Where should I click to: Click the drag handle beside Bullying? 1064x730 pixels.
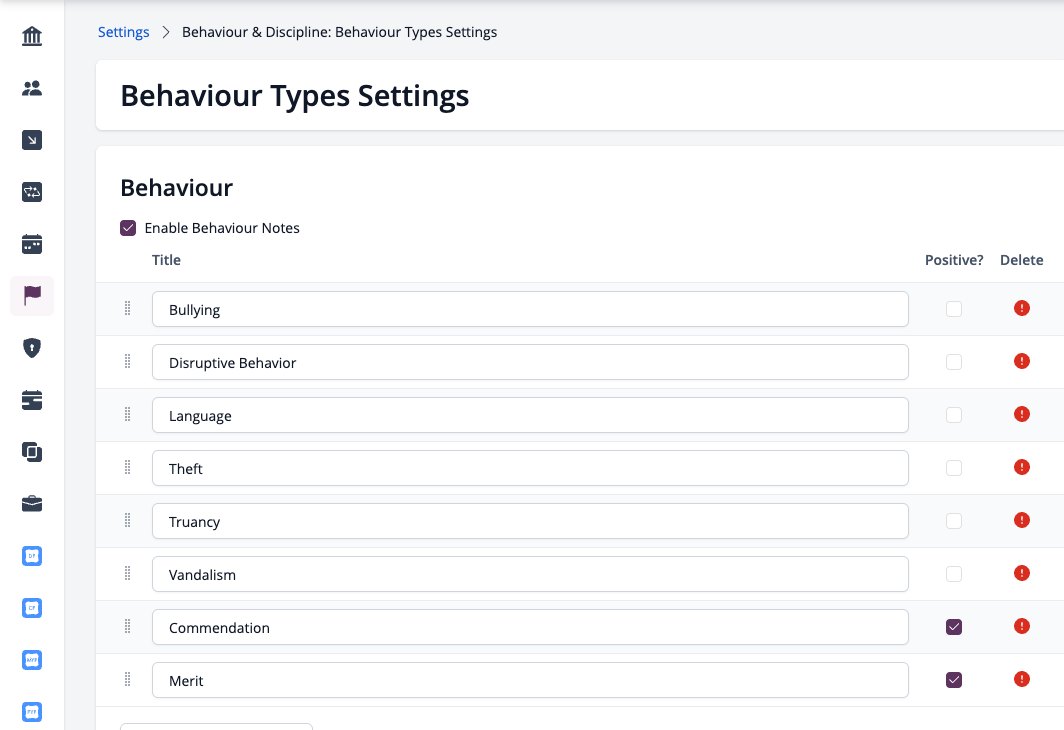coord(128,309)
